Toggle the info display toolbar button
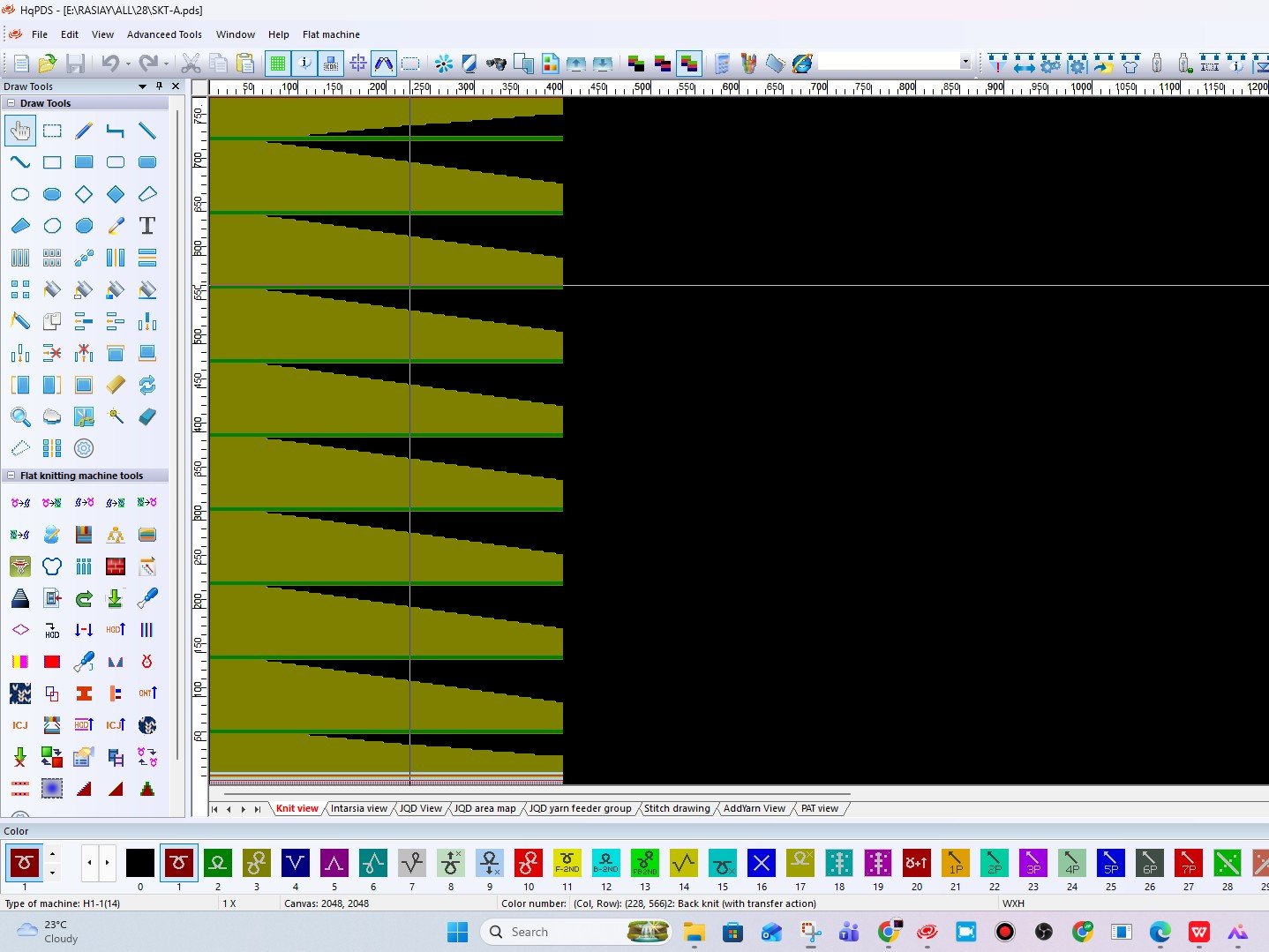This screenshot has height=952, width=1269. click(x=304, y=64)
